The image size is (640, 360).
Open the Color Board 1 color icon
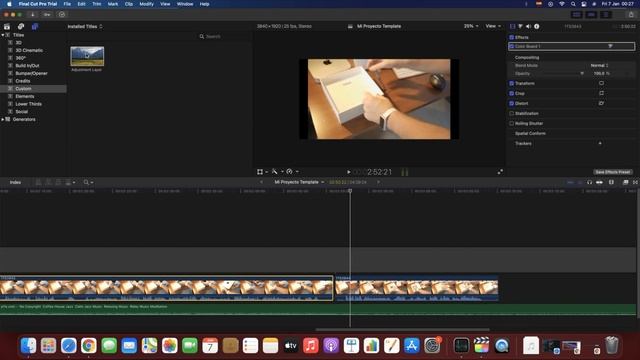coord(611,46)
